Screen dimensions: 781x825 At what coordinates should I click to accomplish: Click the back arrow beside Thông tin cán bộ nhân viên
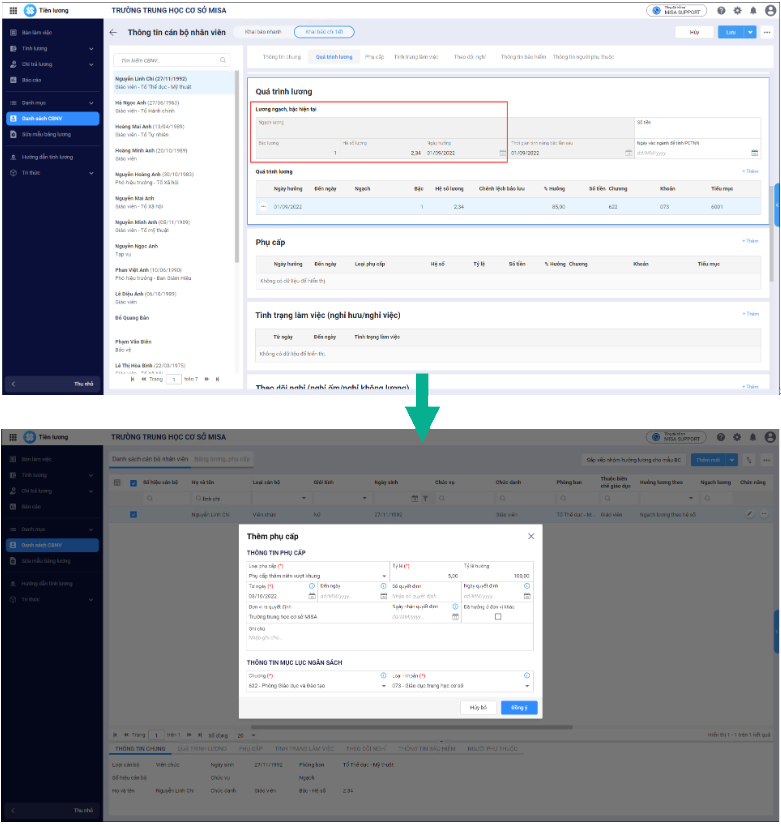pos(113,33)
